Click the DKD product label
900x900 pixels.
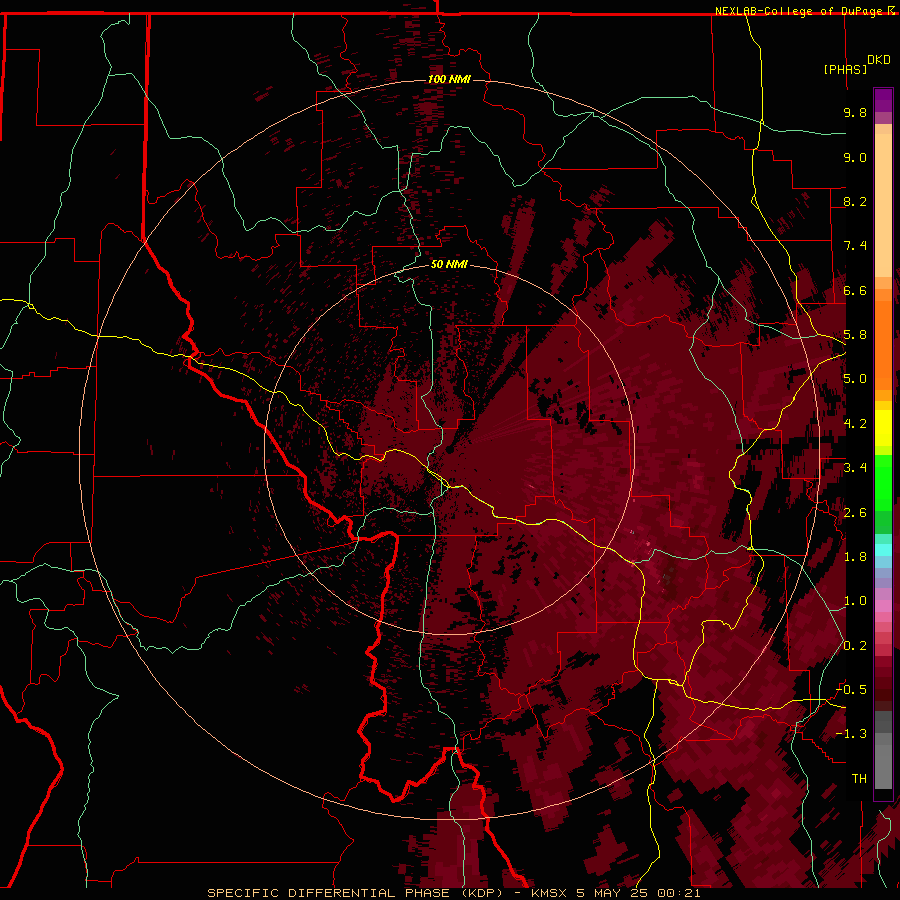[x=879, y=60]
